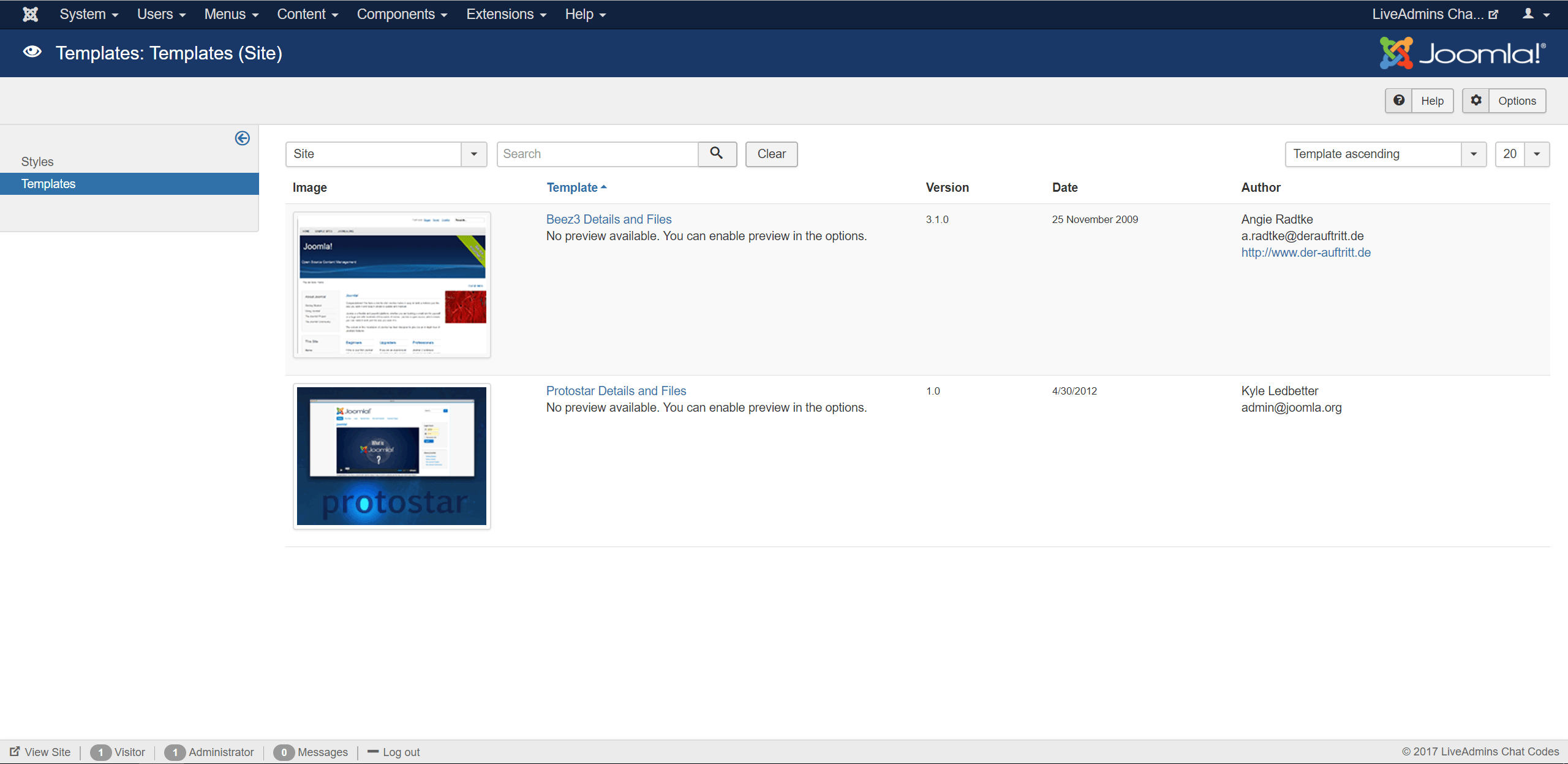Click the gear icon for Options
The width and height of the screenshot is (1568, 764).
pos(1476,100)
